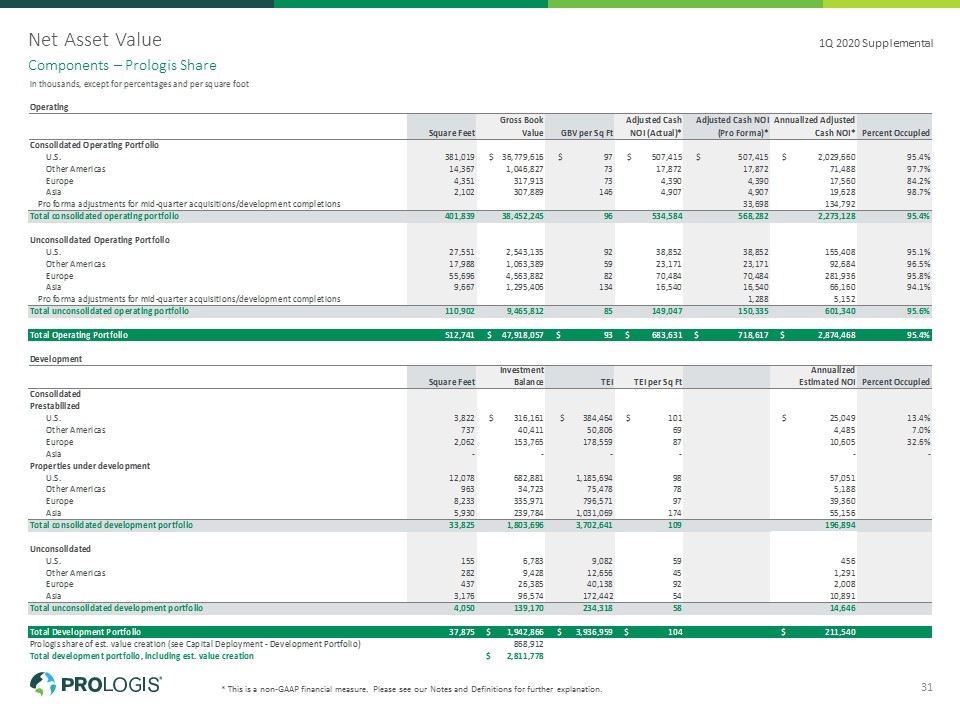The width and height of the screenshot is (960, 720).
Task: Click prestabilized occupancy 13.4%
Action: 918,418
